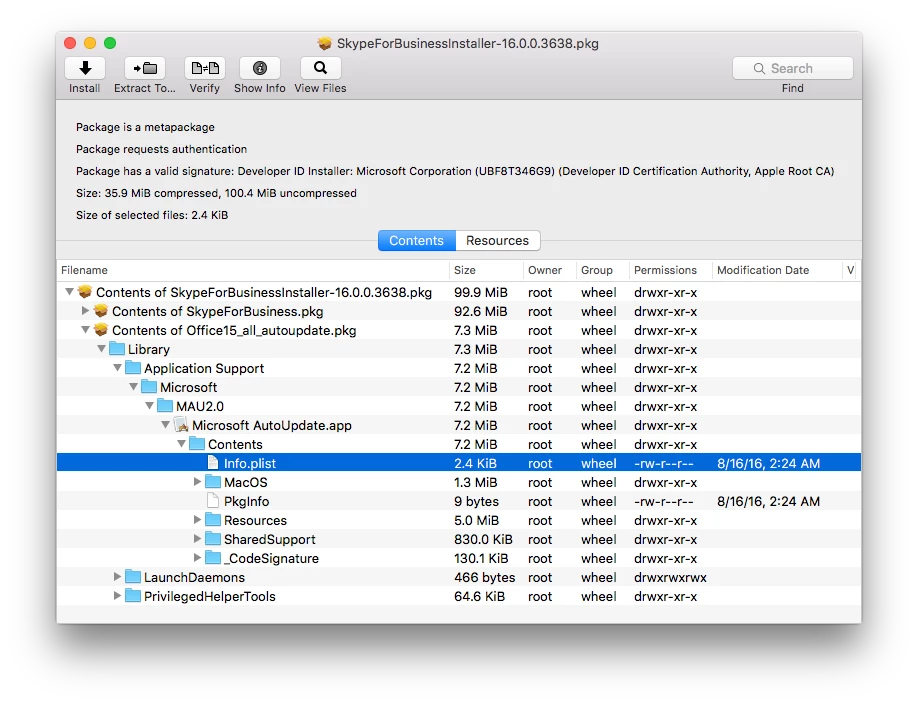Collapse the Microsoft folder
This screenshot has width=918, height=704.
133,387
